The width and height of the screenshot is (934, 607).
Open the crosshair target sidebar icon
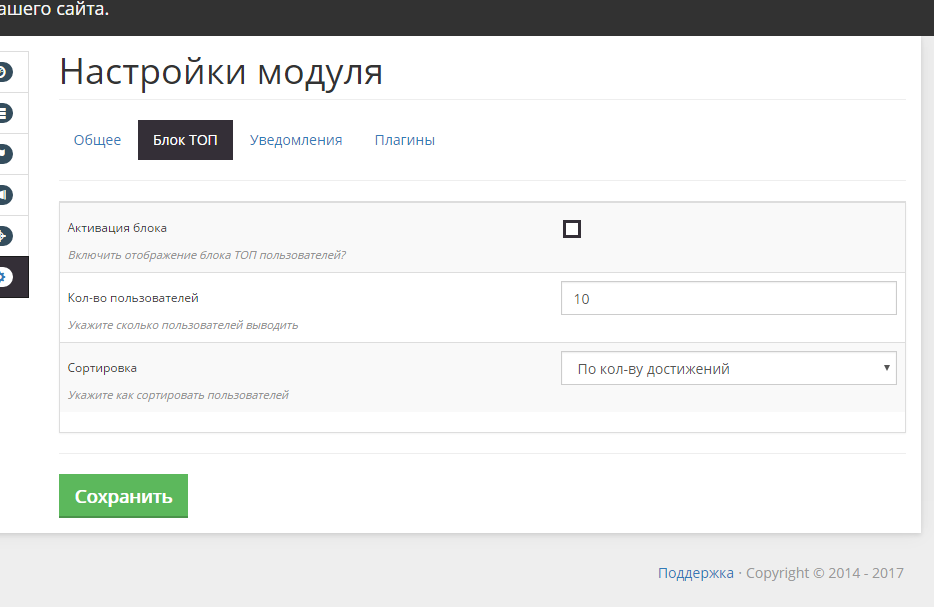(x=5, y=236)
